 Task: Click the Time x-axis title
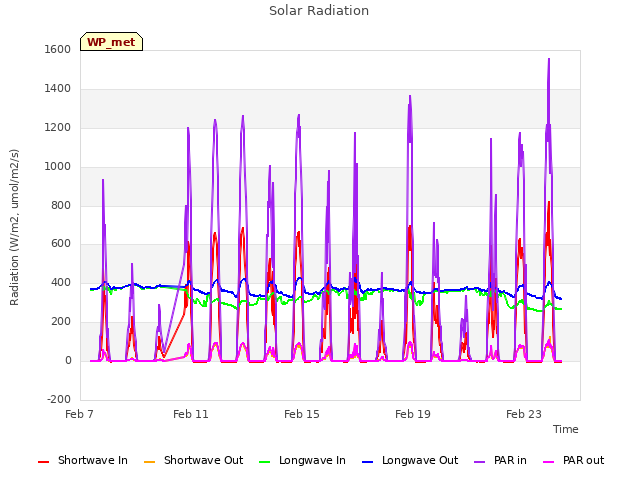(566, 429)
